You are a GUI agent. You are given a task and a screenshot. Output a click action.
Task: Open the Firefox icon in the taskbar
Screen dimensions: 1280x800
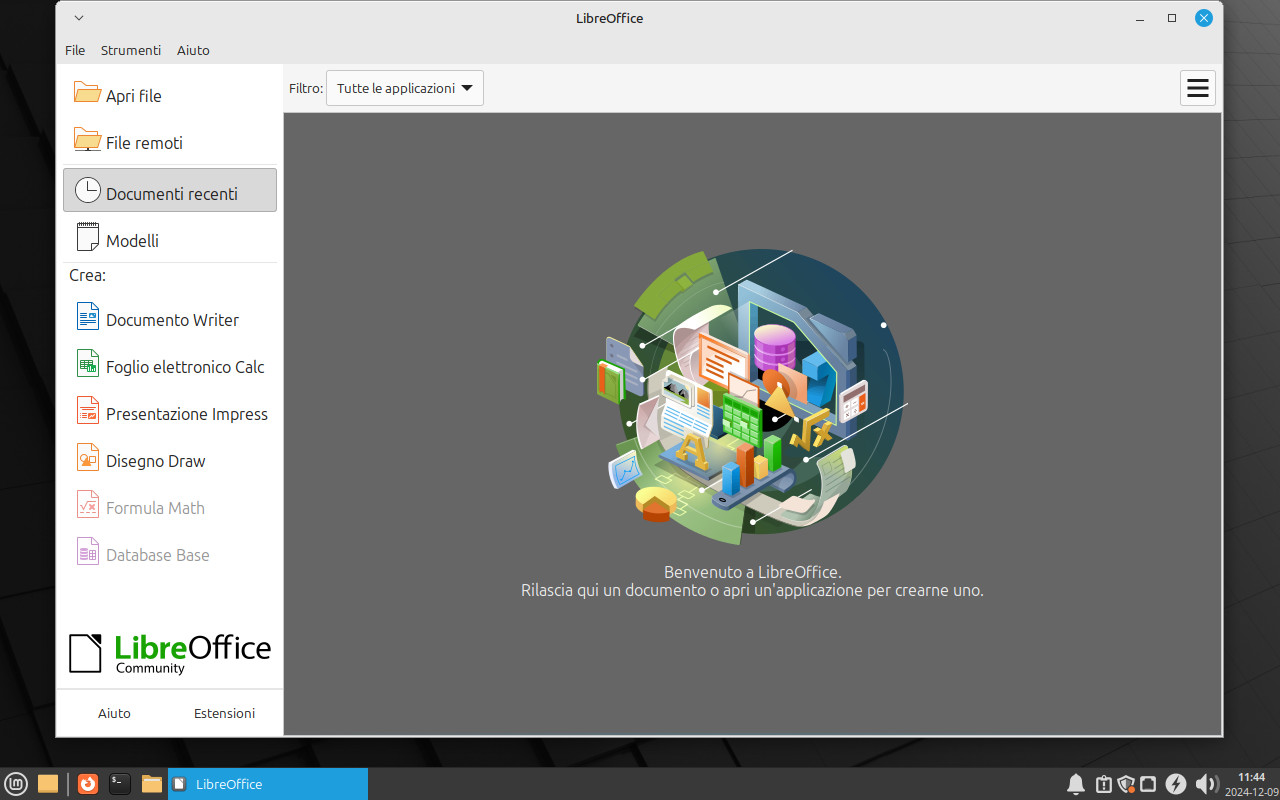(x=88, y=784)
